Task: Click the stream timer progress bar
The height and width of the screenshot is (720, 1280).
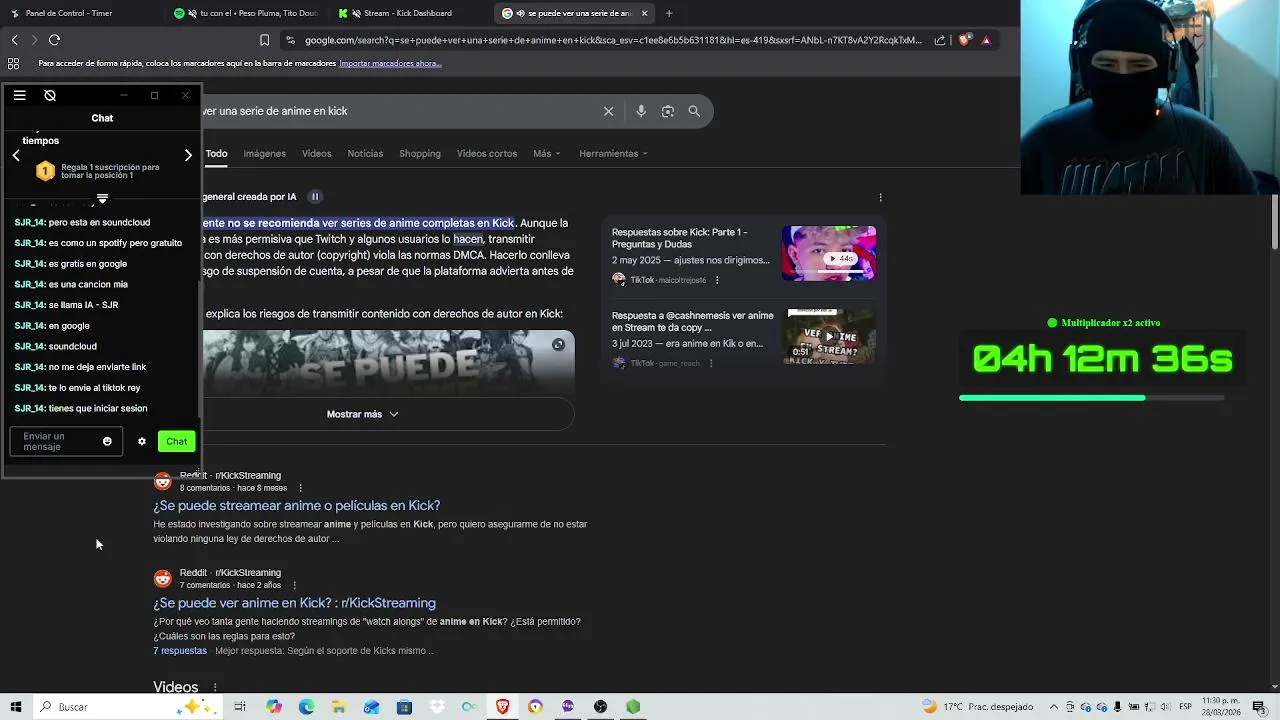Action: tap(1091, 398)
